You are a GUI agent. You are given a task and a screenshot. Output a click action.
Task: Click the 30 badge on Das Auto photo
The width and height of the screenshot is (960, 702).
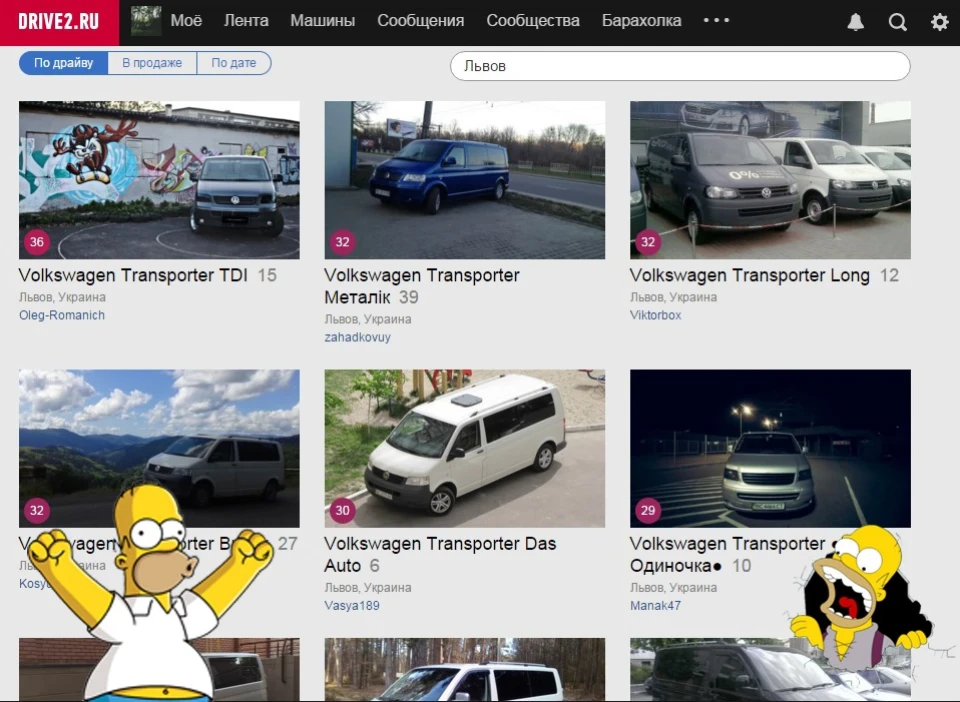coord(342,510)
